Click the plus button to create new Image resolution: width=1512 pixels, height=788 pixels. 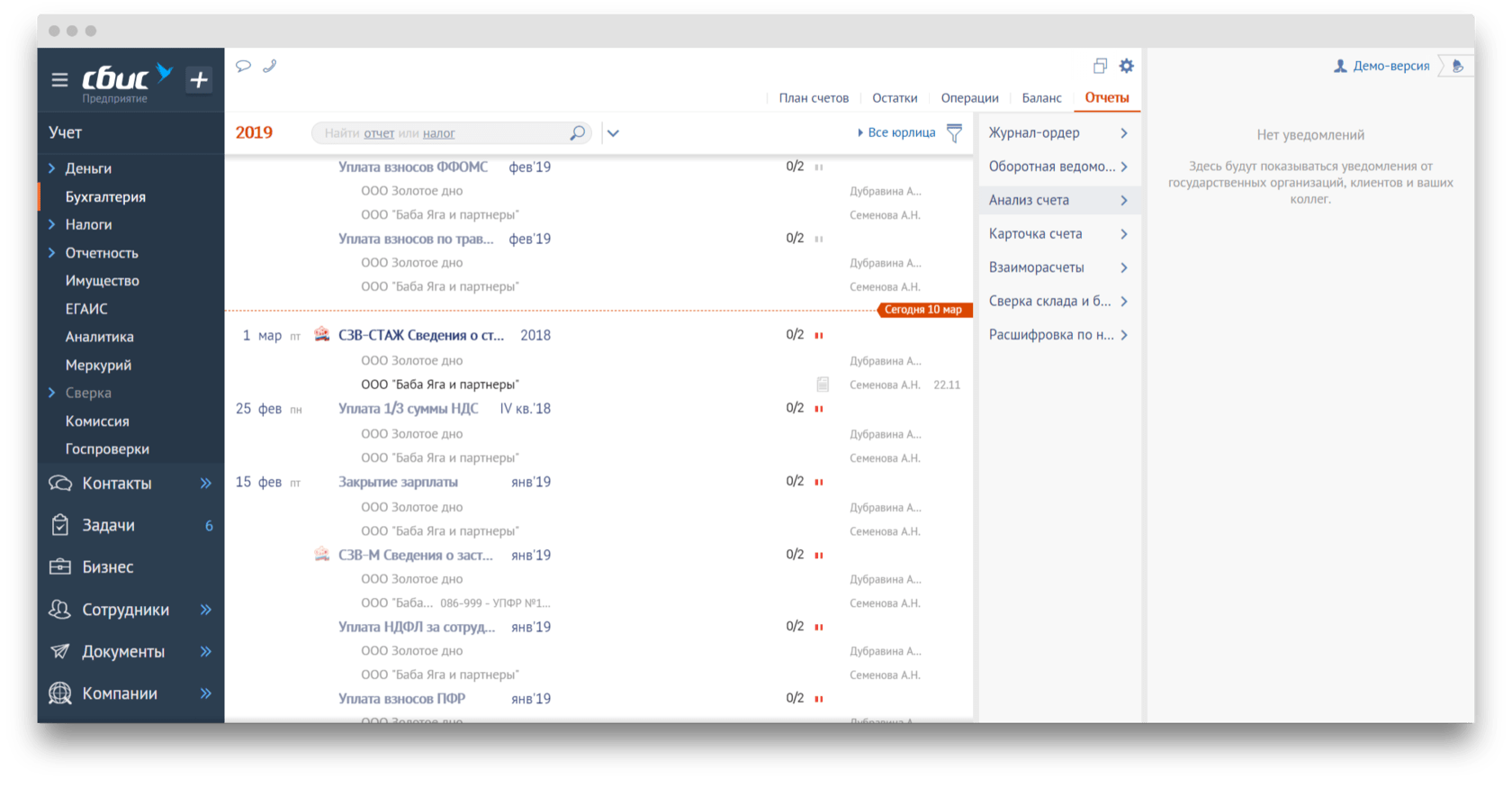pyautogui.click(x=199, y=79)
